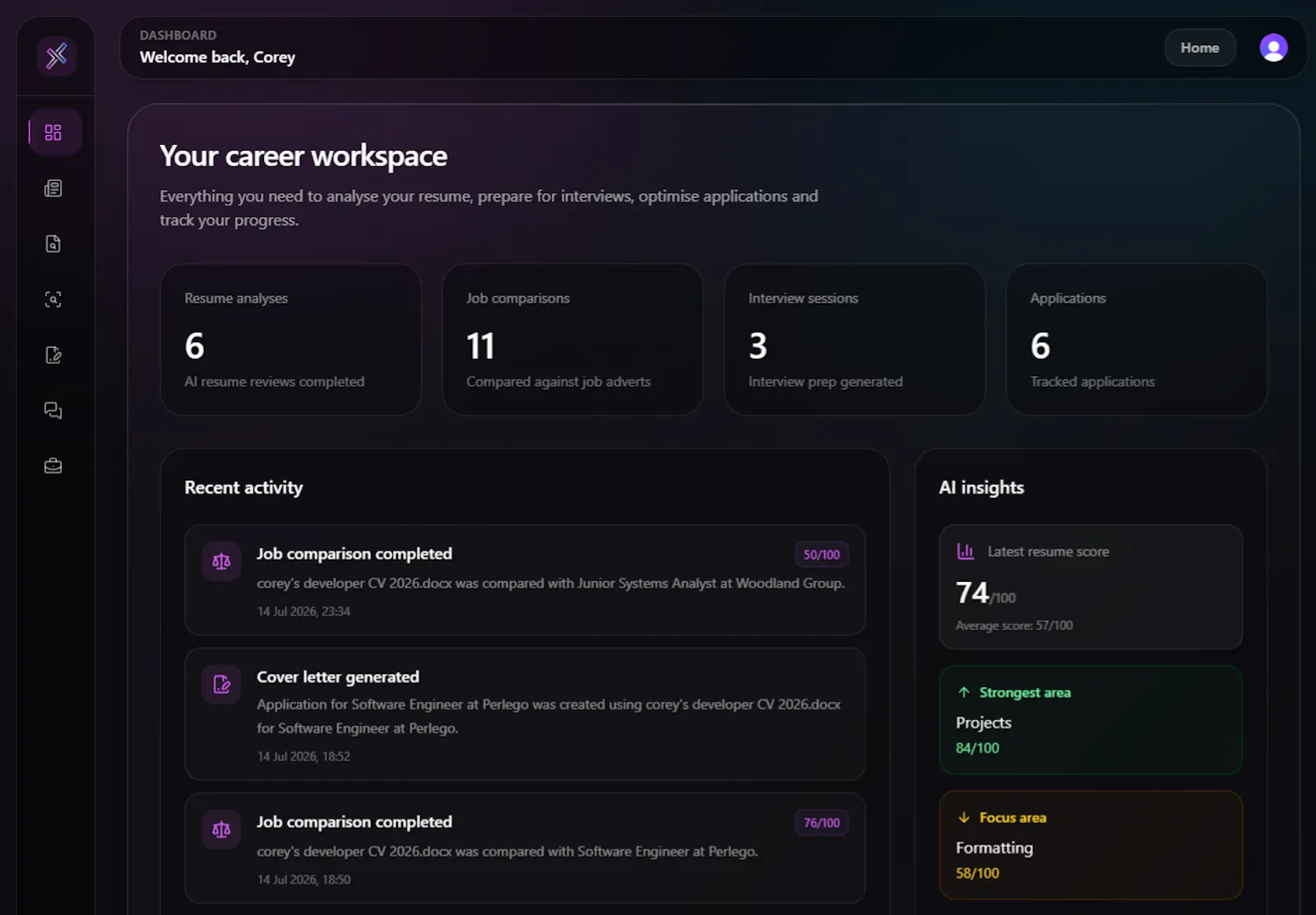Screen dimensions: 1316x915
Task: Click the '14 Jul 2026, 18:50' timestamp
Action: pyautogui.click(x=304, y=880)
